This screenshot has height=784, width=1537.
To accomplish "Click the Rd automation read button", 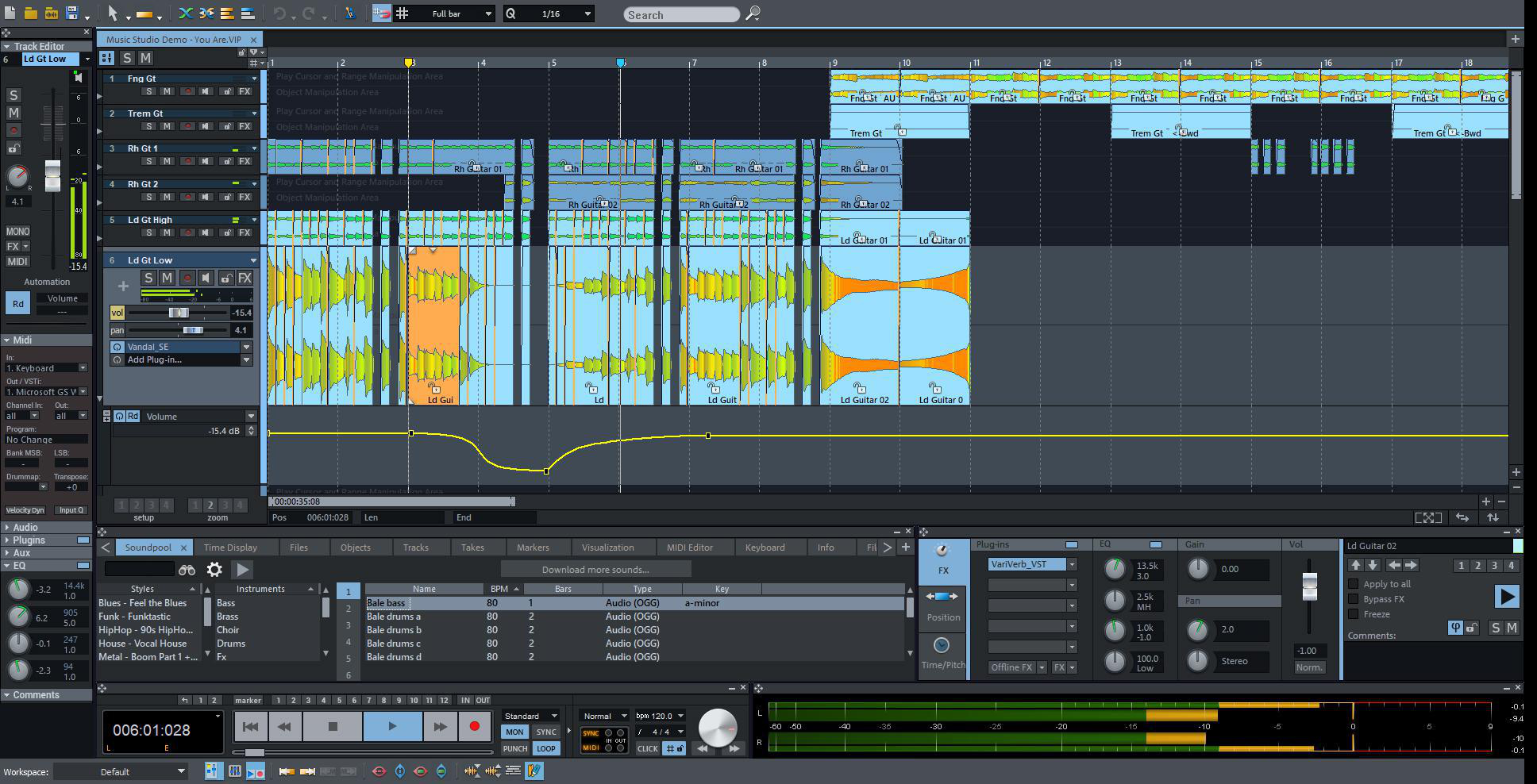I will pyautogui.click(x=17, y=303).
